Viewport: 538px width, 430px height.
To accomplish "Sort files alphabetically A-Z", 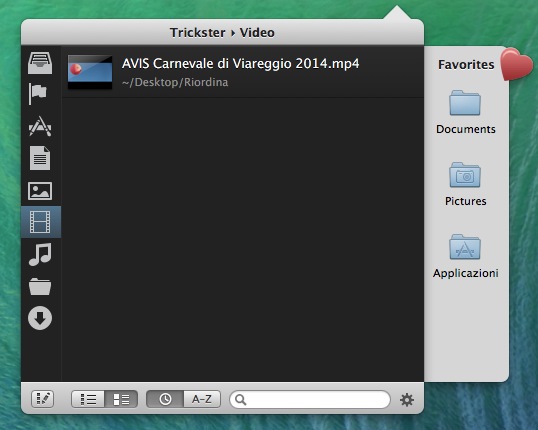I will (x=202, y=399).
